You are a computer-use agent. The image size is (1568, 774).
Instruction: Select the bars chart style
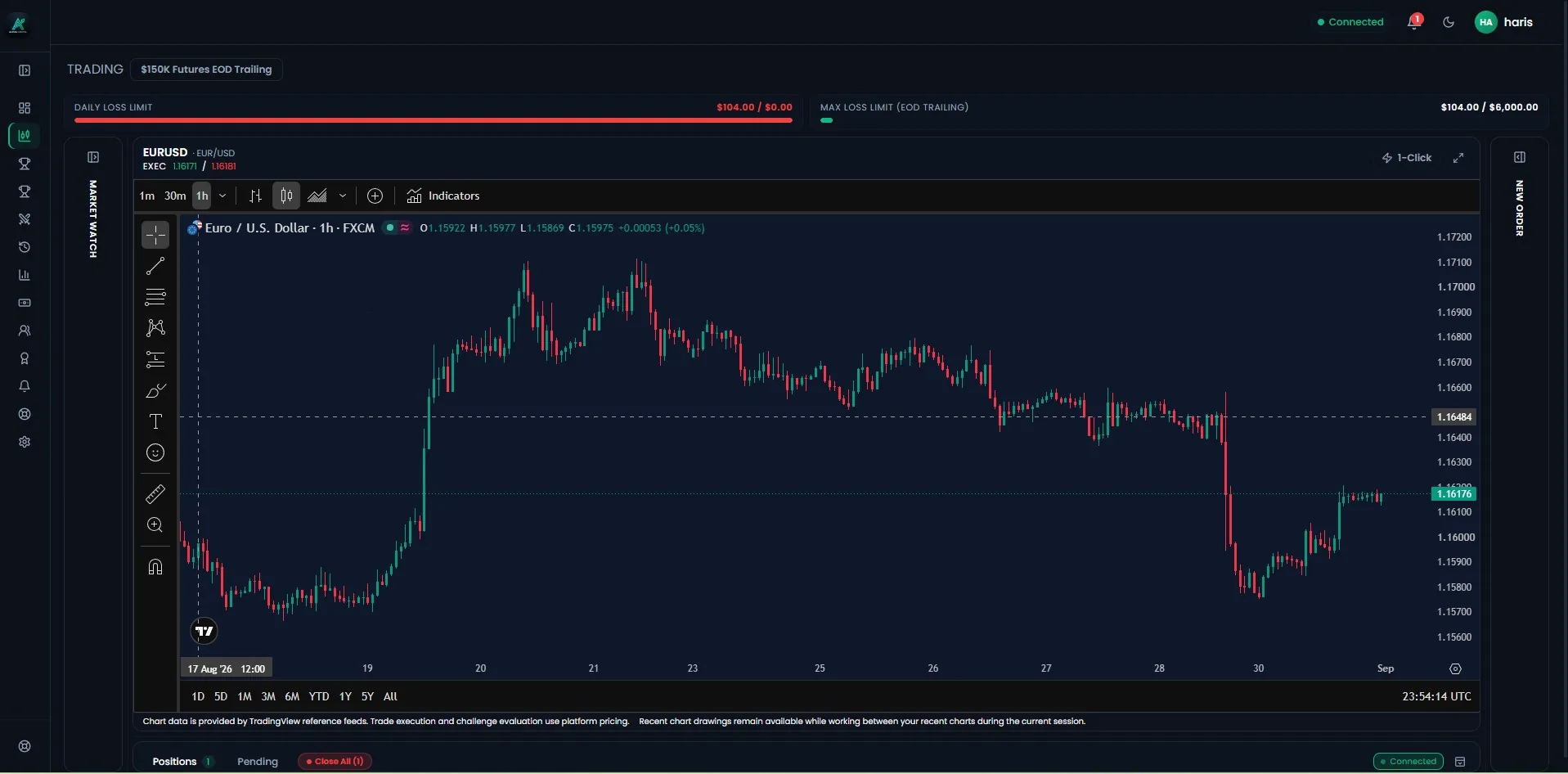pyautogui.click(x=255, y=196)
